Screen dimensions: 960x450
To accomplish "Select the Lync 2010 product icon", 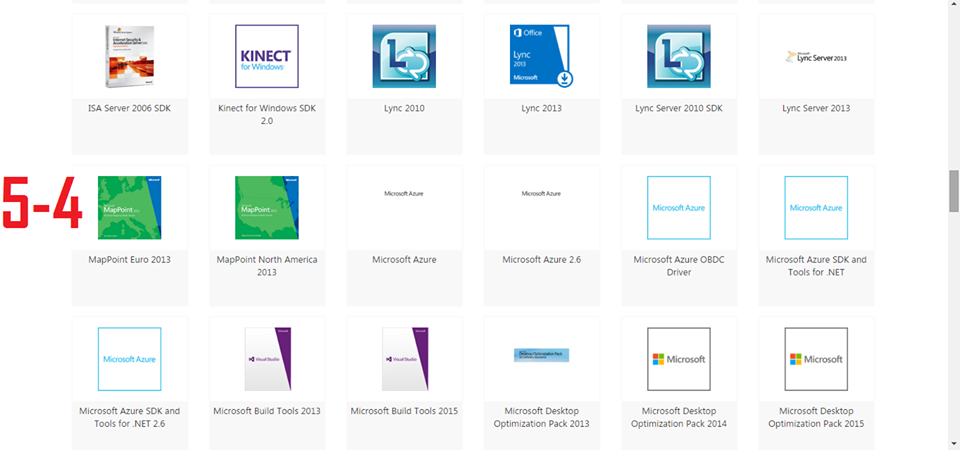I will pos(404,56).
